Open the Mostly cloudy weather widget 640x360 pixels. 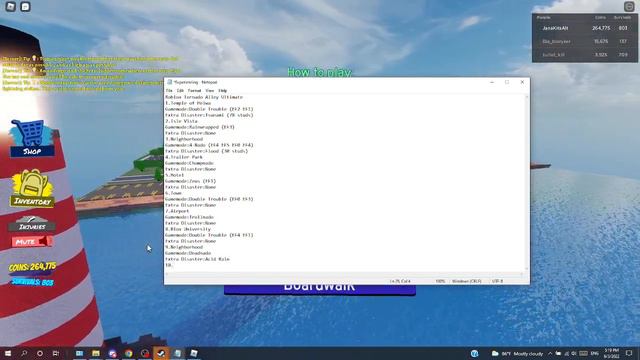point(518,353)
